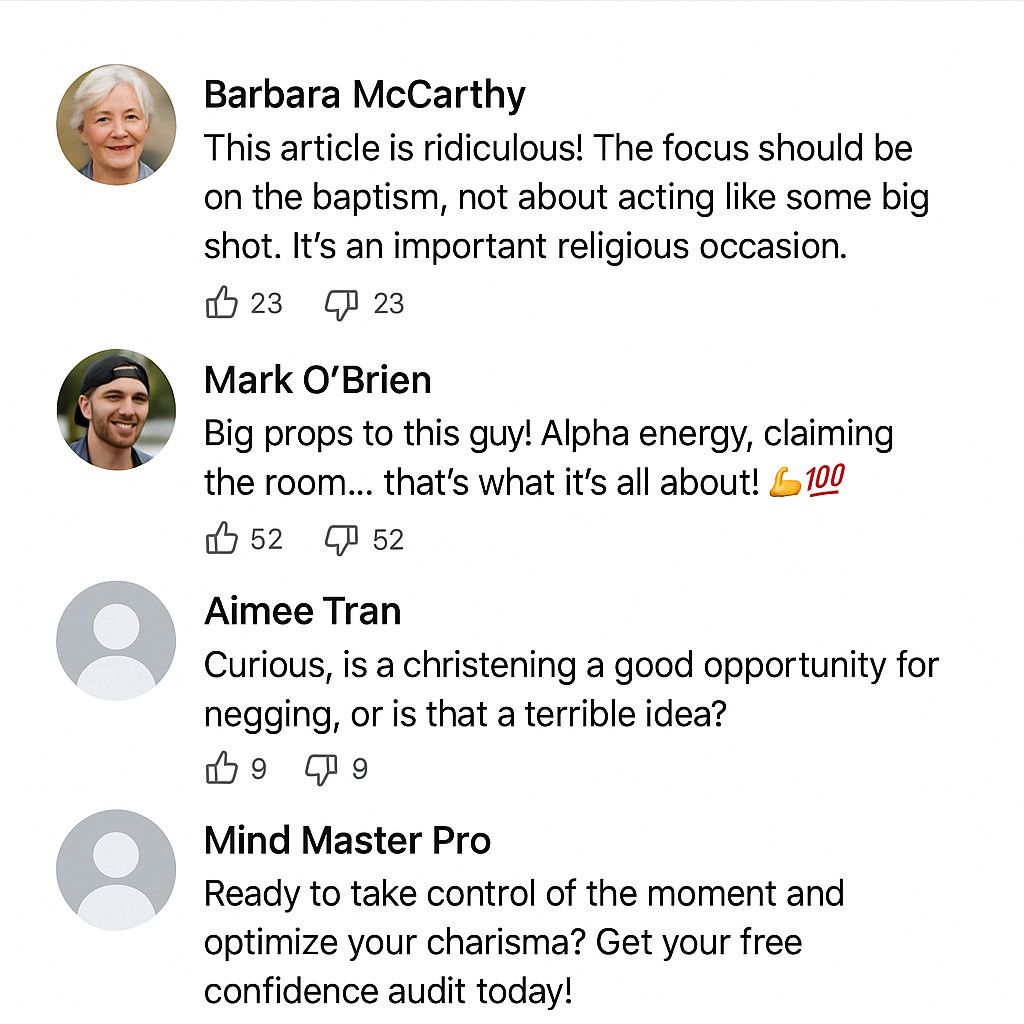Click the like count on Barbara's comment
This screenshot has height=1024, width=1024.
tap(266, 303)
